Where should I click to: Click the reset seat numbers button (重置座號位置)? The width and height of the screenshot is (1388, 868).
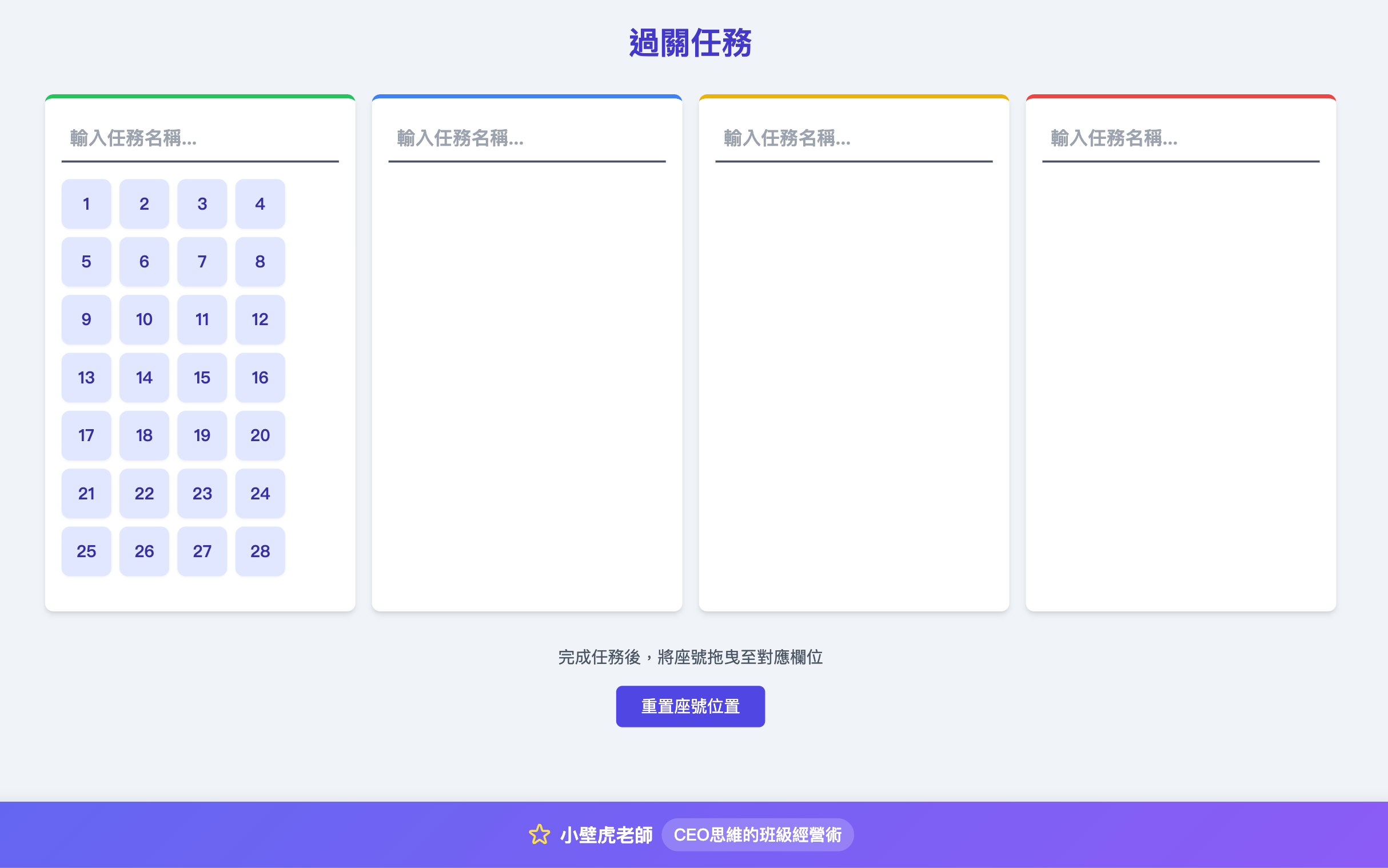point(689,706)
